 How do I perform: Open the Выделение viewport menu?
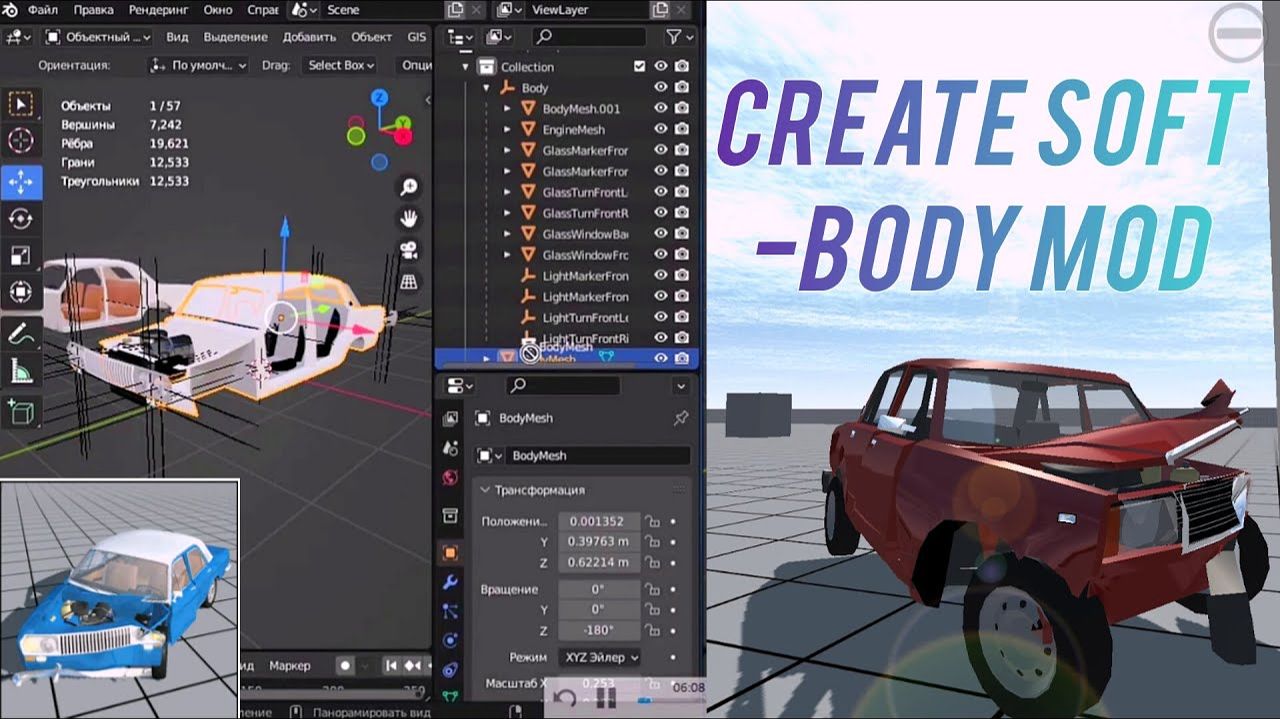tap(235, 37)
